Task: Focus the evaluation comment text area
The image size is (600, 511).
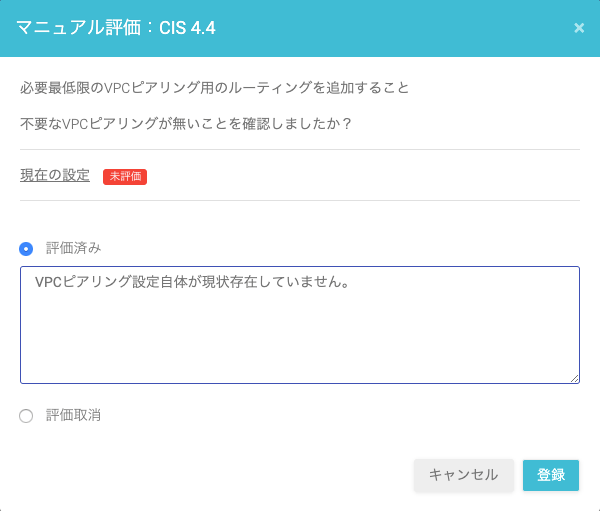Action: [300, 325]
